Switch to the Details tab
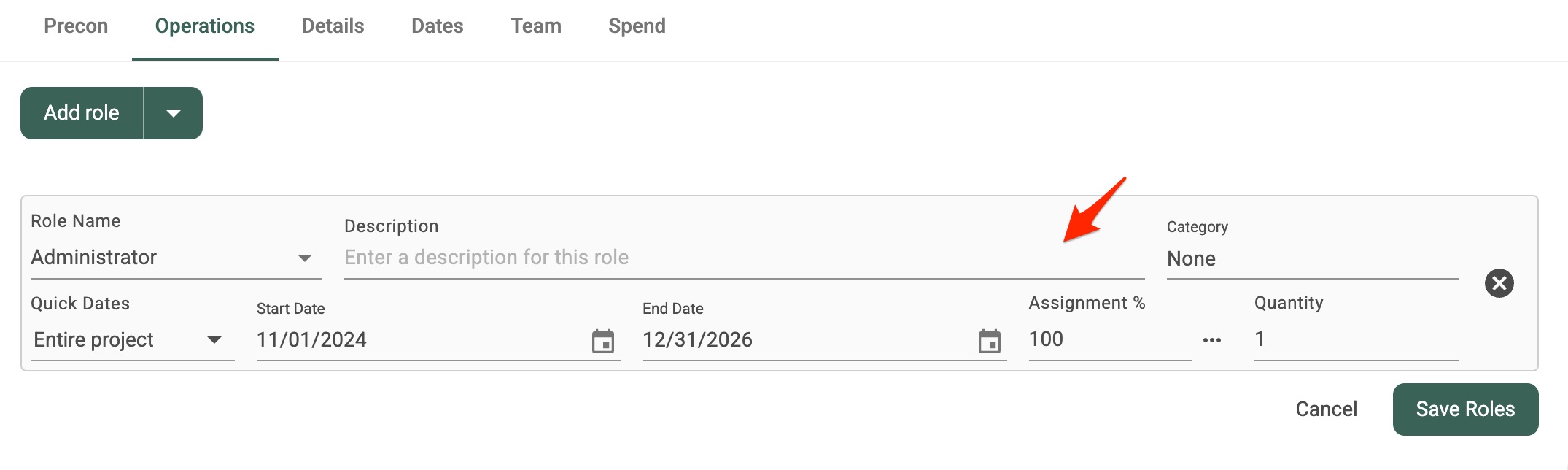Image resolution: width=1568 pixels, height=470 pixels. click(333, 26)
